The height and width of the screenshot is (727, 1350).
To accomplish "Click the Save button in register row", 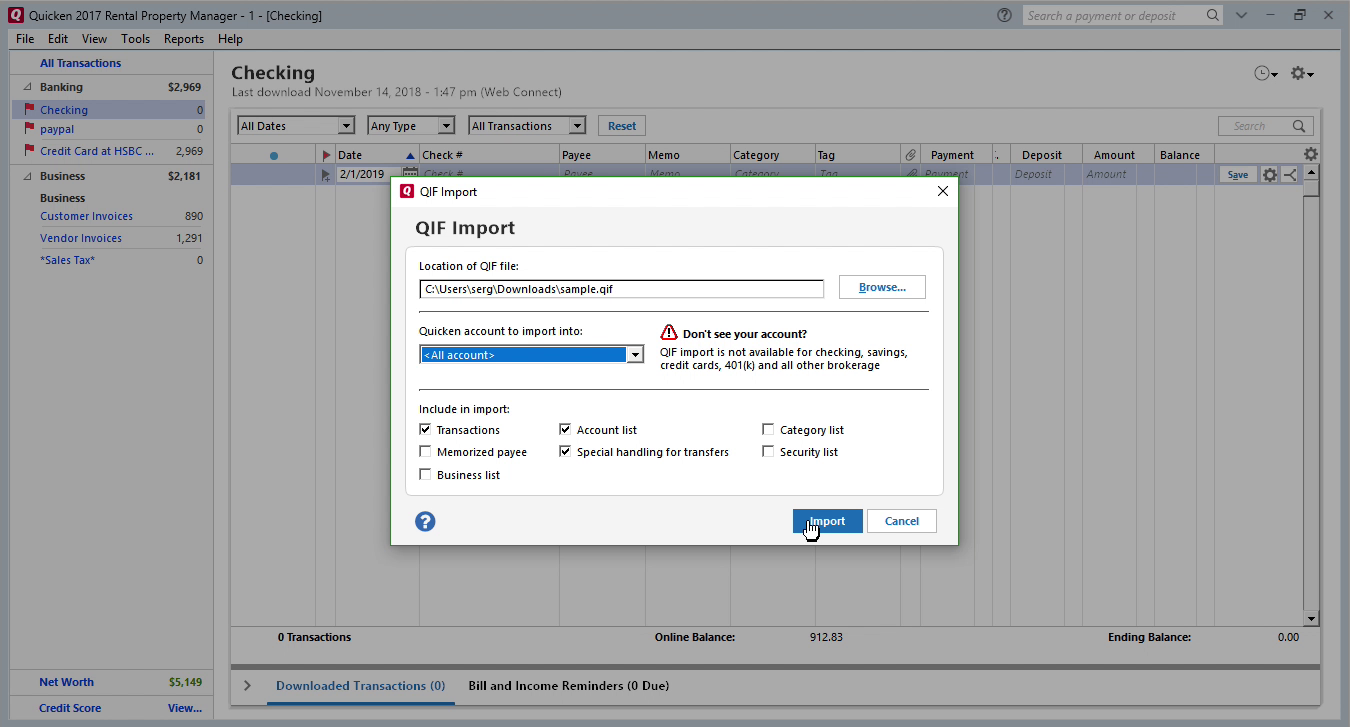I will point(1238,174).
